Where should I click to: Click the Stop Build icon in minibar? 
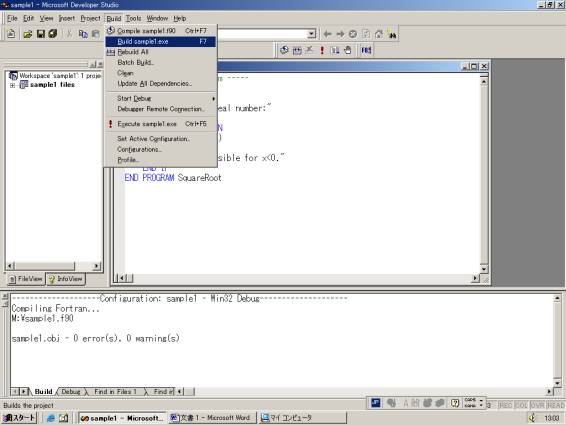[x=309, y=50]
